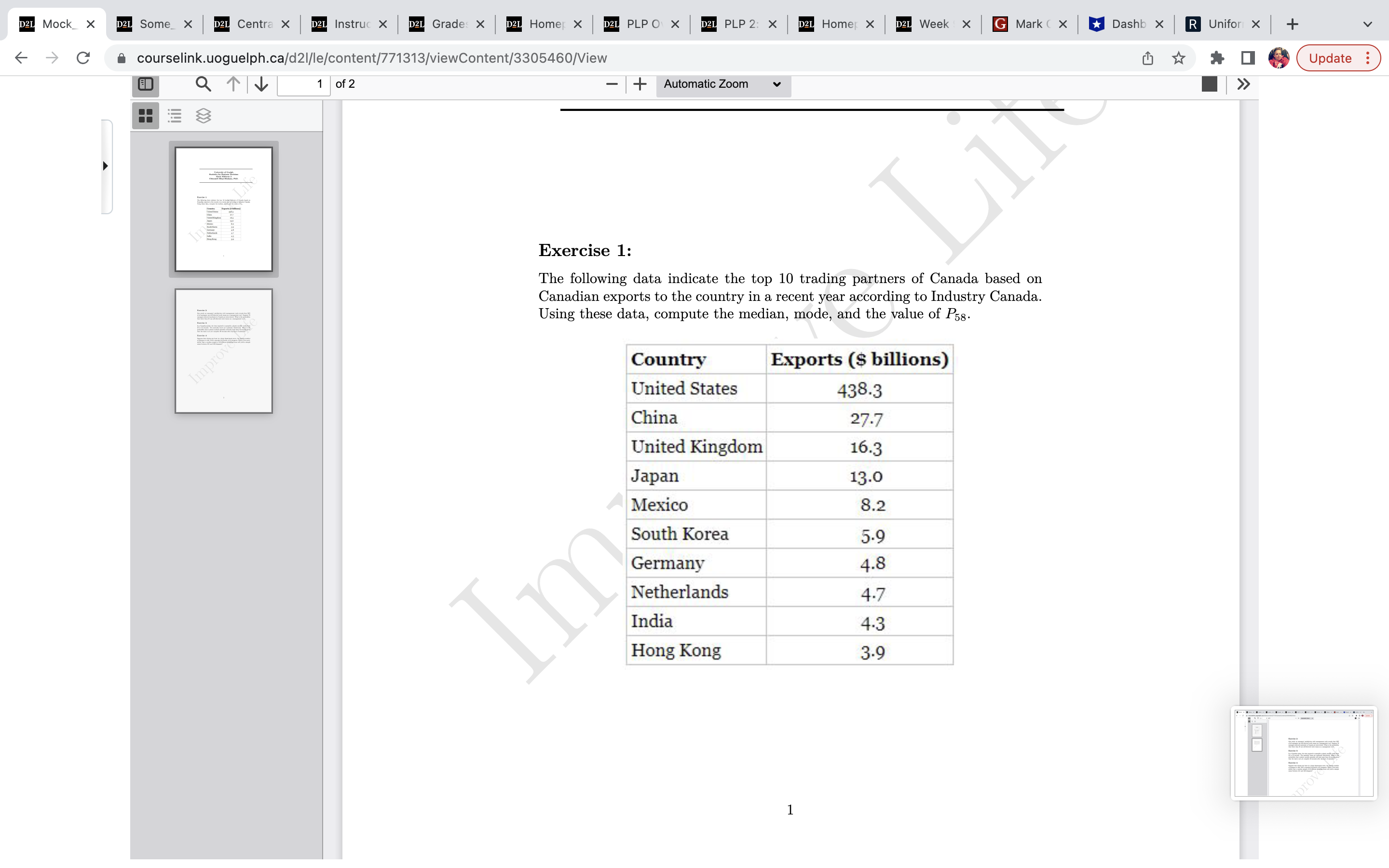
Task: Select the page number input field
Action: (303, 84)
